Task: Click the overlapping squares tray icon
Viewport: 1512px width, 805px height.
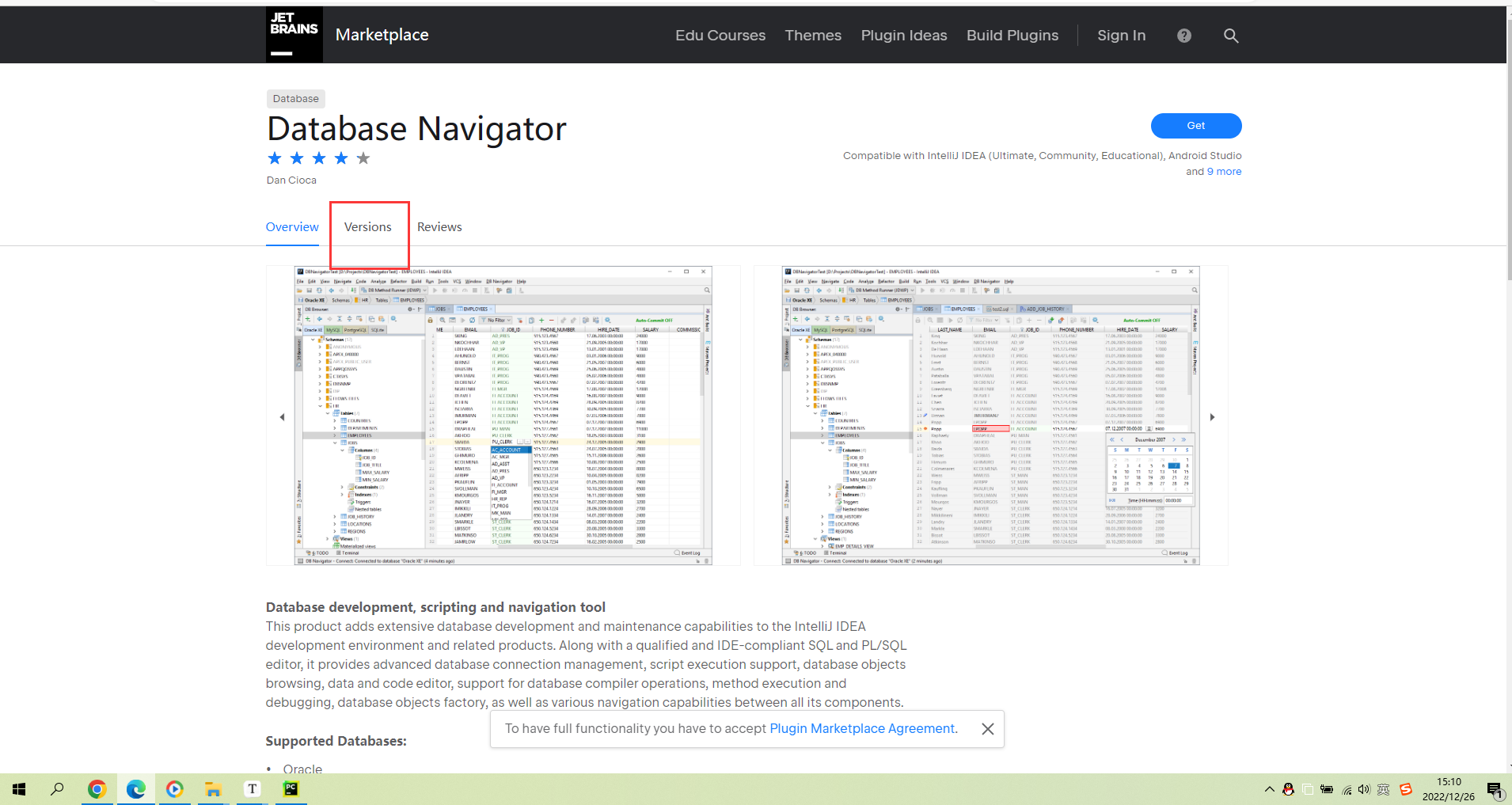Action: pos(1308,789)
